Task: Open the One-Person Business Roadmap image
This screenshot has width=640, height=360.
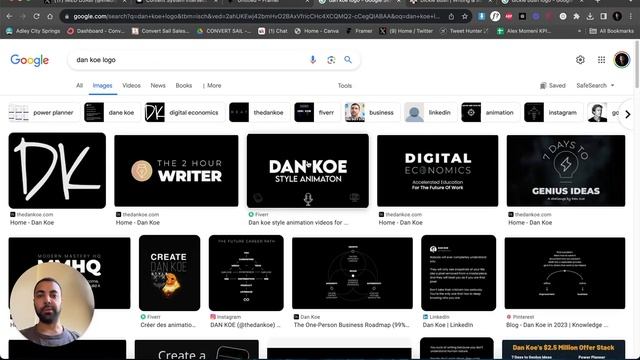Action: pos(352,273)
